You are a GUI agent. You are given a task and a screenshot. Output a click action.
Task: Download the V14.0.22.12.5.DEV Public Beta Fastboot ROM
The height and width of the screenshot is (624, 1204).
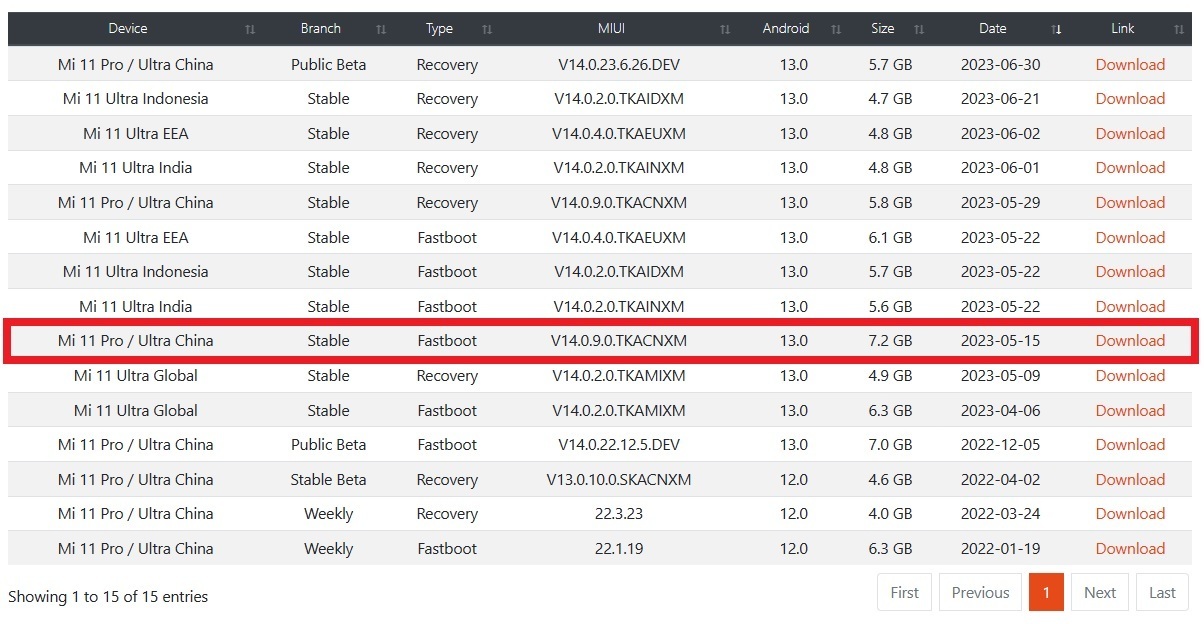(x=1130, y=445)
